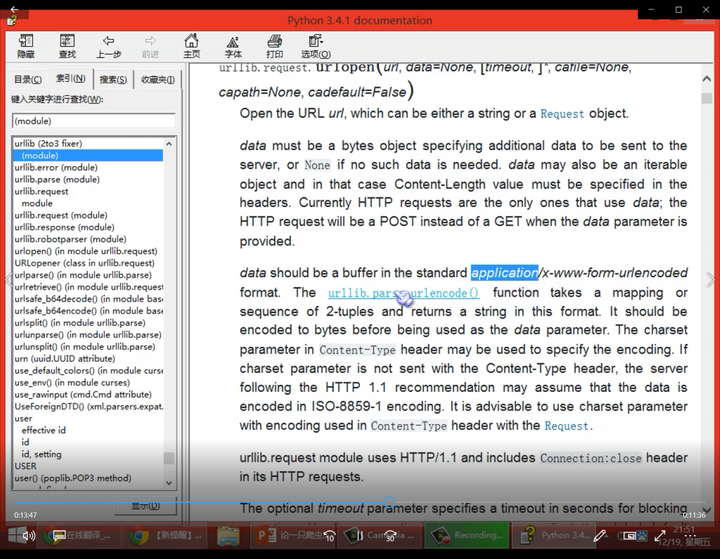
Task: Click the highlighted word 'application'
Action: 504,273
